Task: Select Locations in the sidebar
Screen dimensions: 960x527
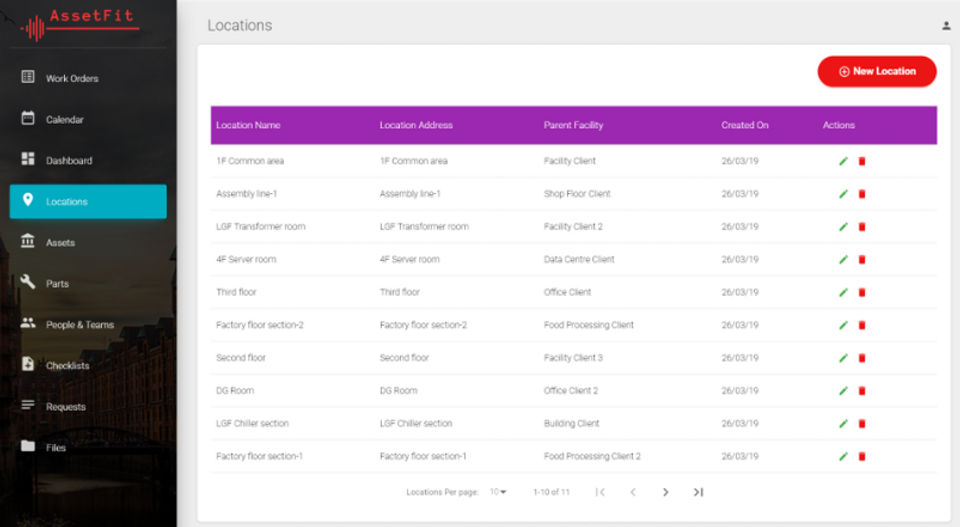Action: coord(88,201)
